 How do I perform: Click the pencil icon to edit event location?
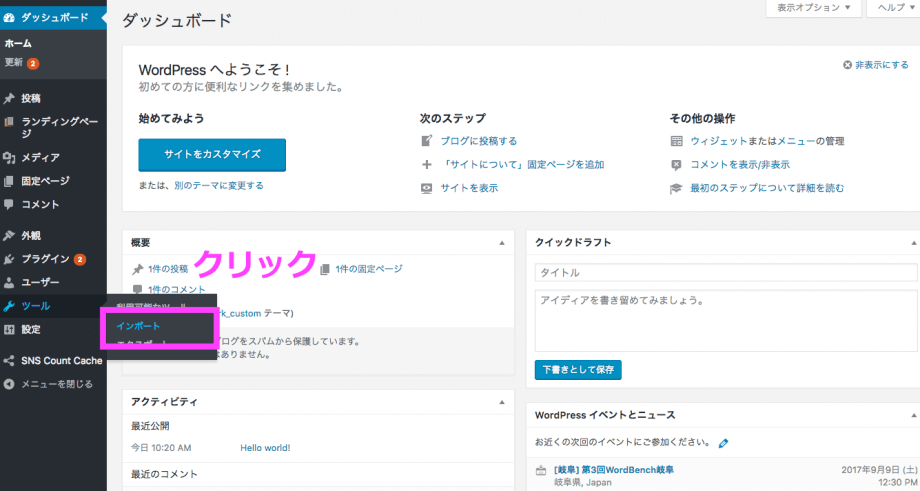(723, 443)
